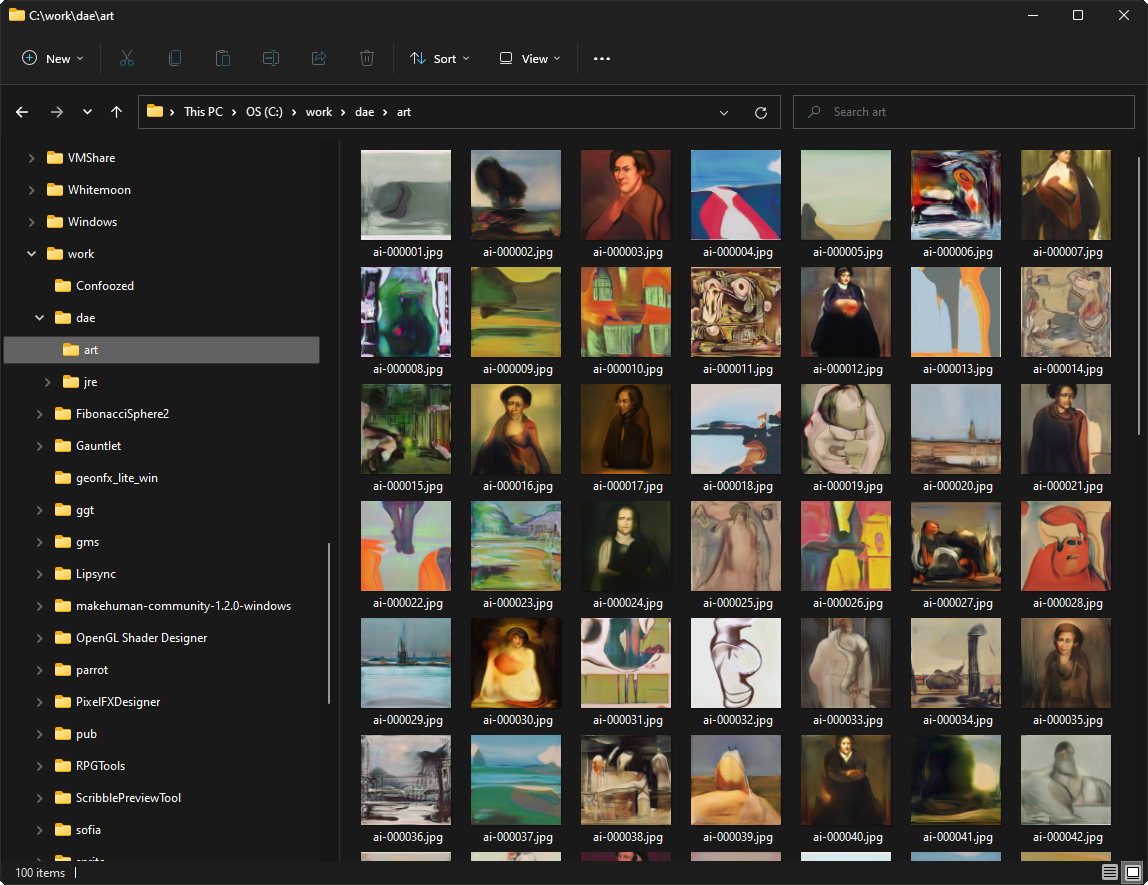1148x885 pixels.
Task: Select thumbnail ai-000030.jpg
Action: pyautogui.click(x=516, y=663)
